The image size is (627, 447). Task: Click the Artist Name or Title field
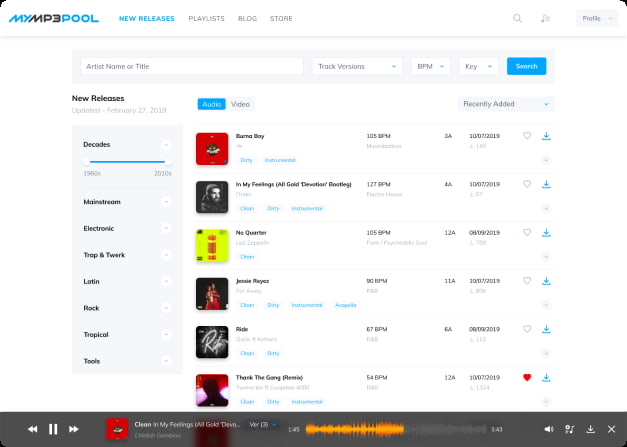192,66
